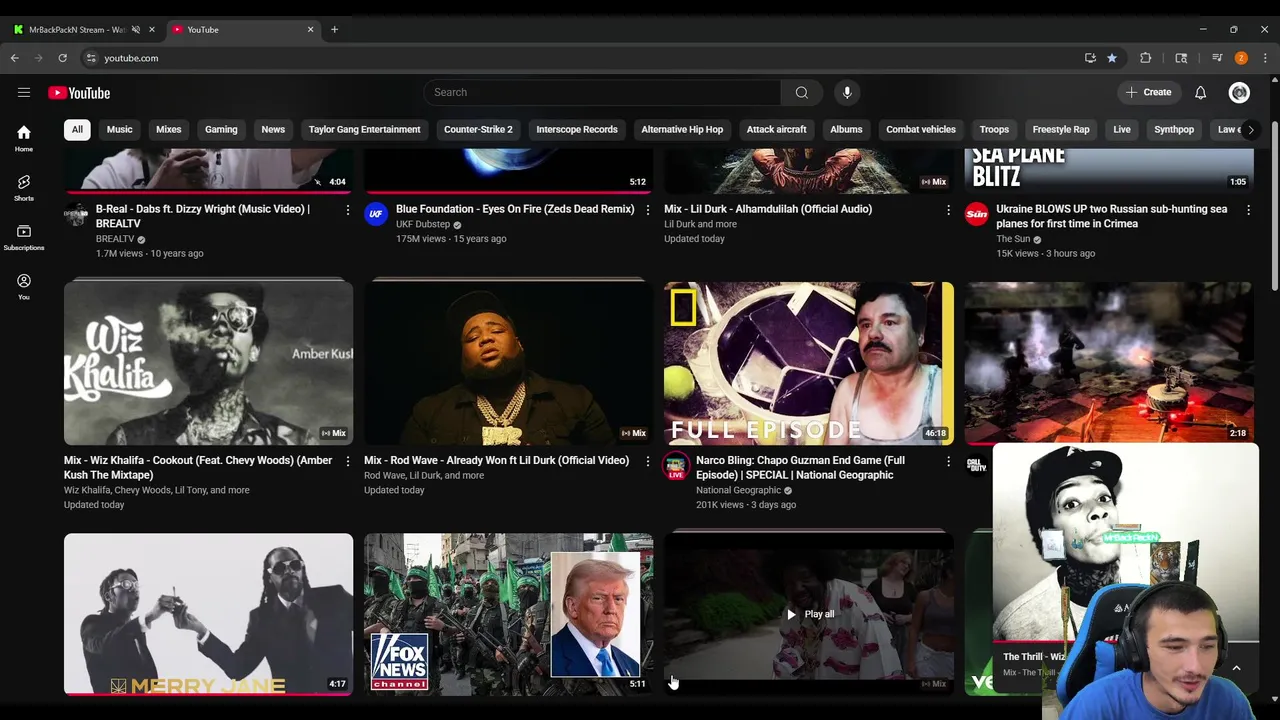Screen dimensions: 1280x720
Task: Select the Music filter chip
Action: (119, 129)
